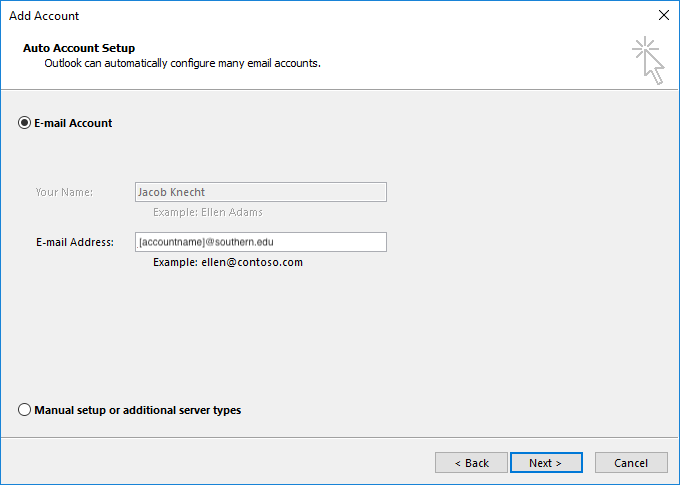Click the E-mail Address label
The width and height of the screenshot is (680, 485).
(75, 242)
